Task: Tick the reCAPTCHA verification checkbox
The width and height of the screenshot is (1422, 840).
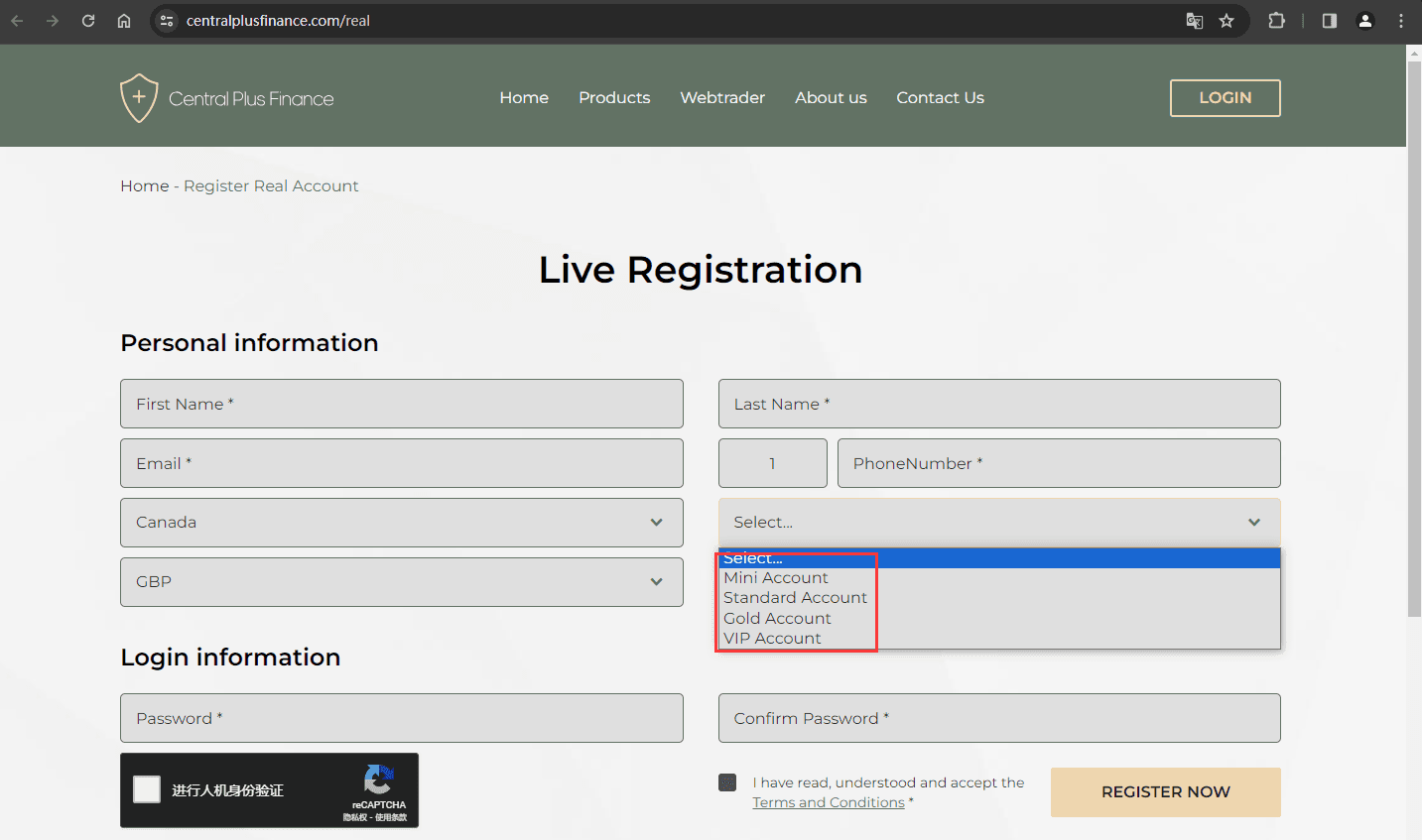Action: point(147,789)
